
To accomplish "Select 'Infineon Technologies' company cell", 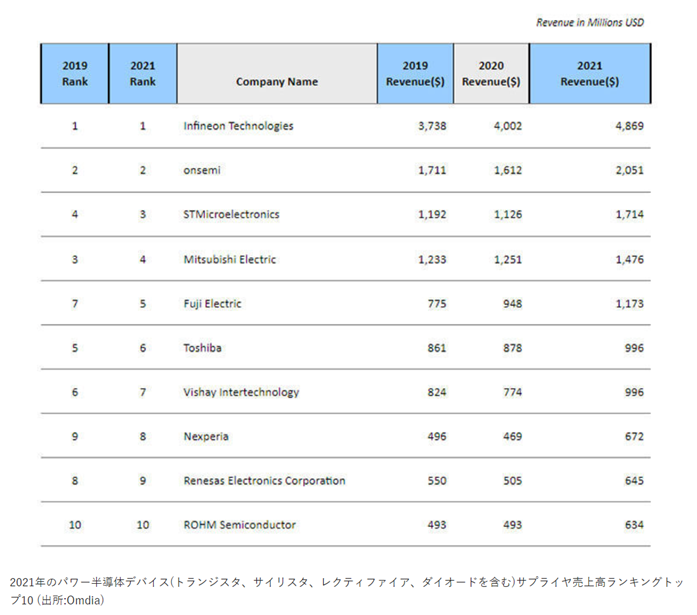I will coord(238,126).
